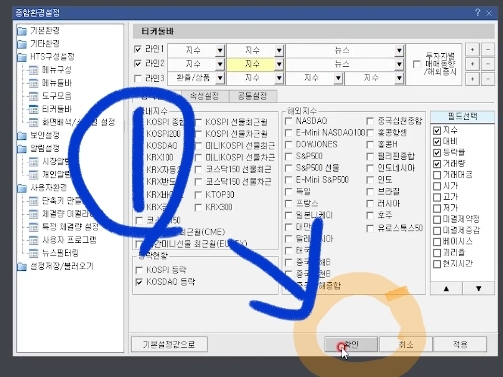Image resolution: width=503 pixels, height=377 pixels.
Task: Switch to the 속성설정 tab
Action: (x=204, y=96)
